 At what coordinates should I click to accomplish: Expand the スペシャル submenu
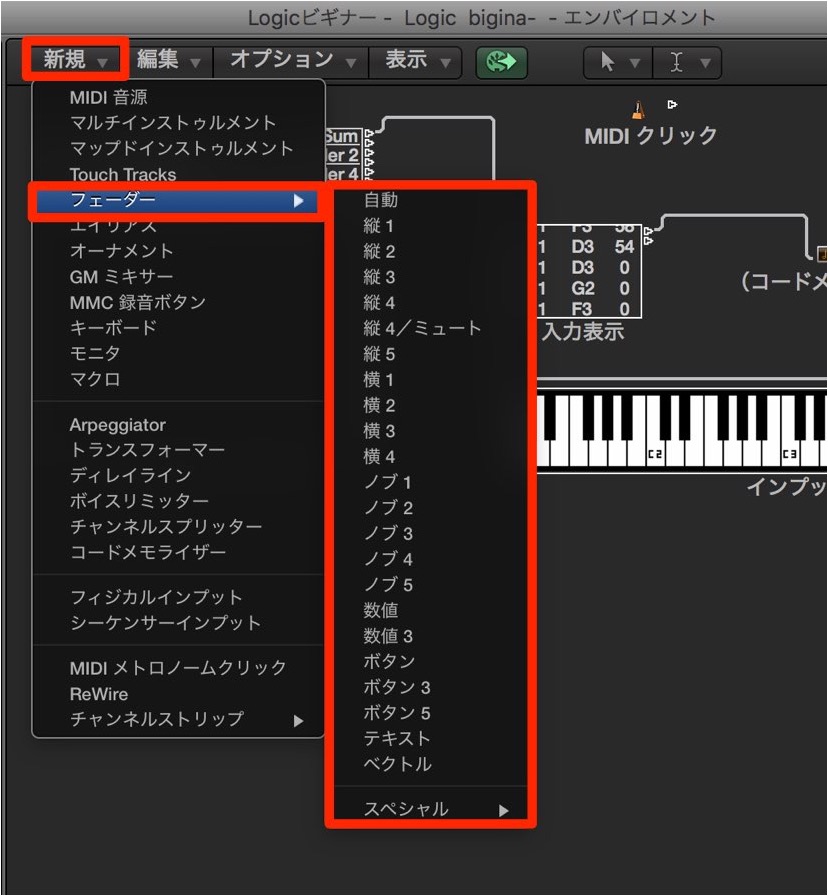pos(430,809)
